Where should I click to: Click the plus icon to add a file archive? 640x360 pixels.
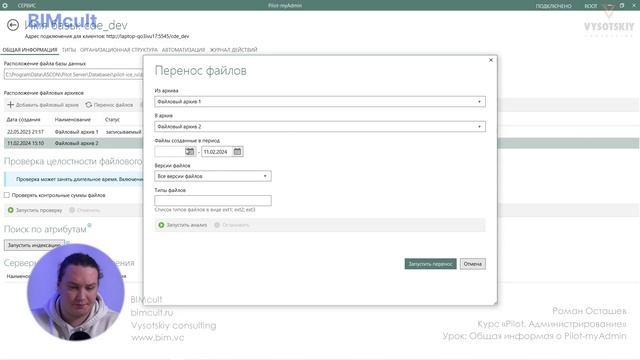tap(11, 105)
